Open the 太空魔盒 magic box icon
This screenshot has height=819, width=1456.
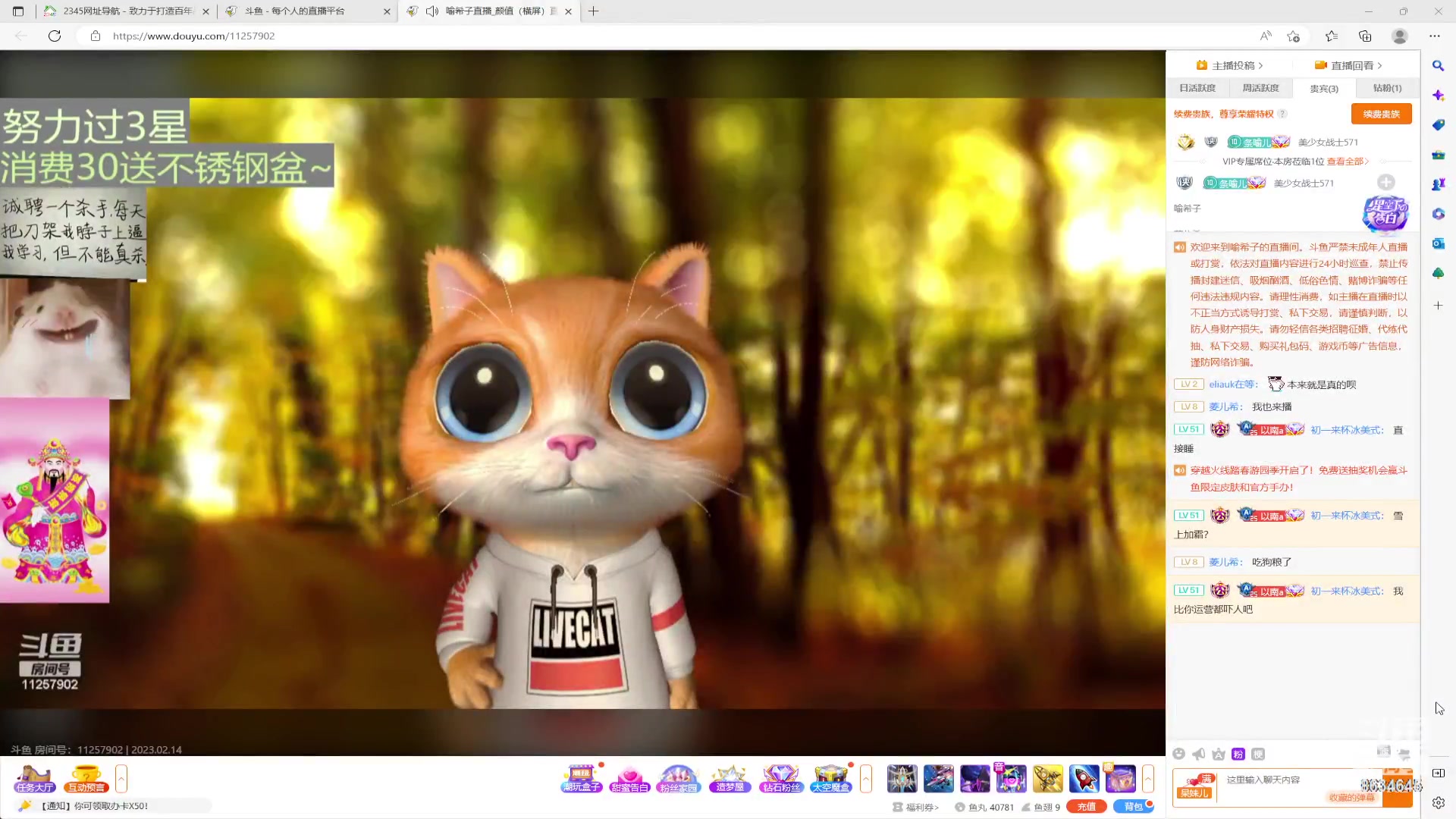click(830, 778)
